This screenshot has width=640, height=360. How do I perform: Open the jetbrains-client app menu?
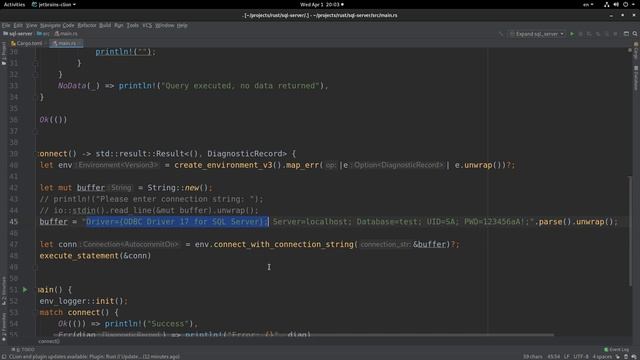[54, 4]
